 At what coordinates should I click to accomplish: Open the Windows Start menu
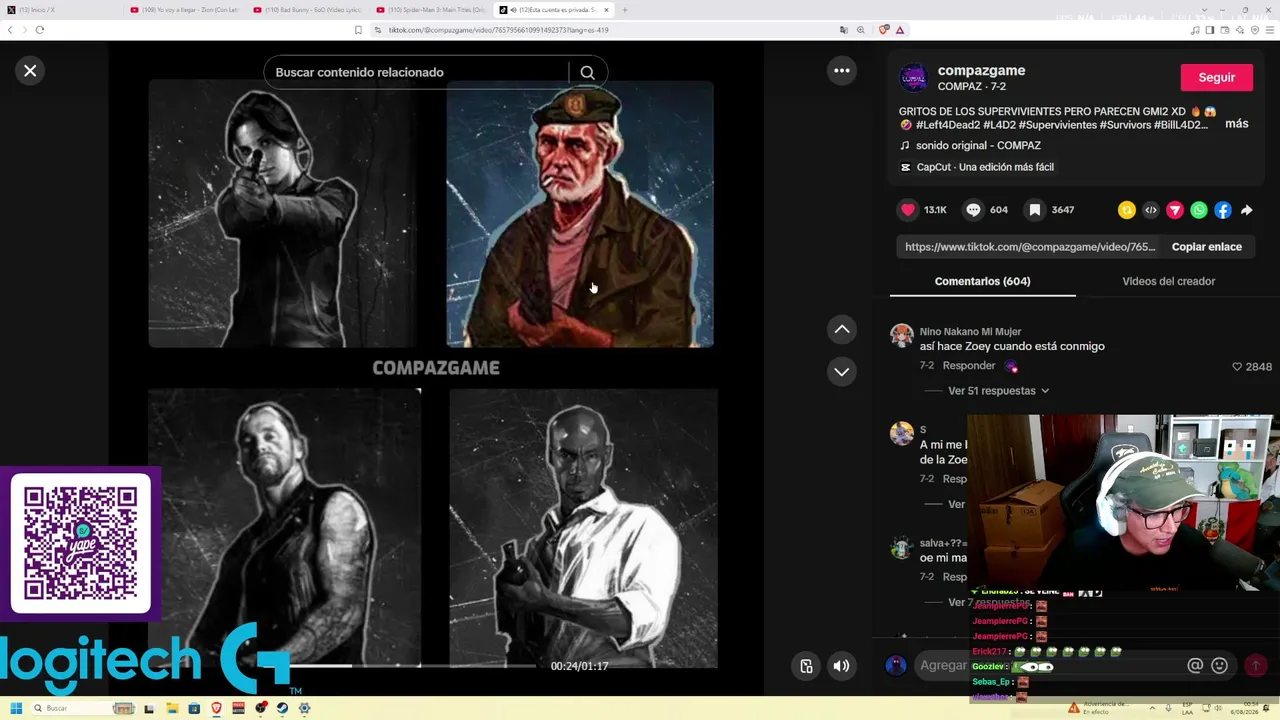coord(16,708)
